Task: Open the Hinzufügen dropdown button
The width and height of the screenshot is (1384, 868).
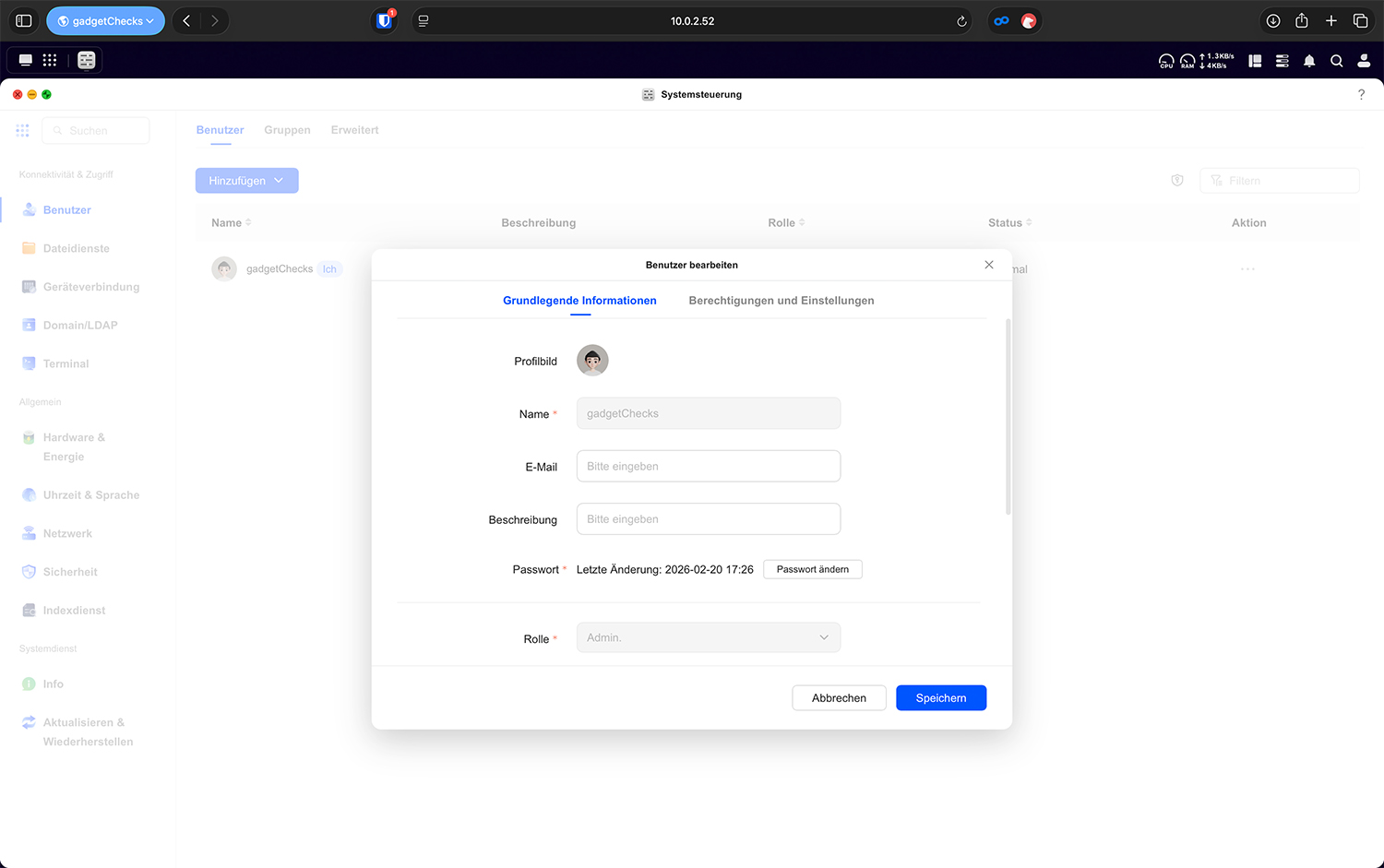Action: pos(246,181)
